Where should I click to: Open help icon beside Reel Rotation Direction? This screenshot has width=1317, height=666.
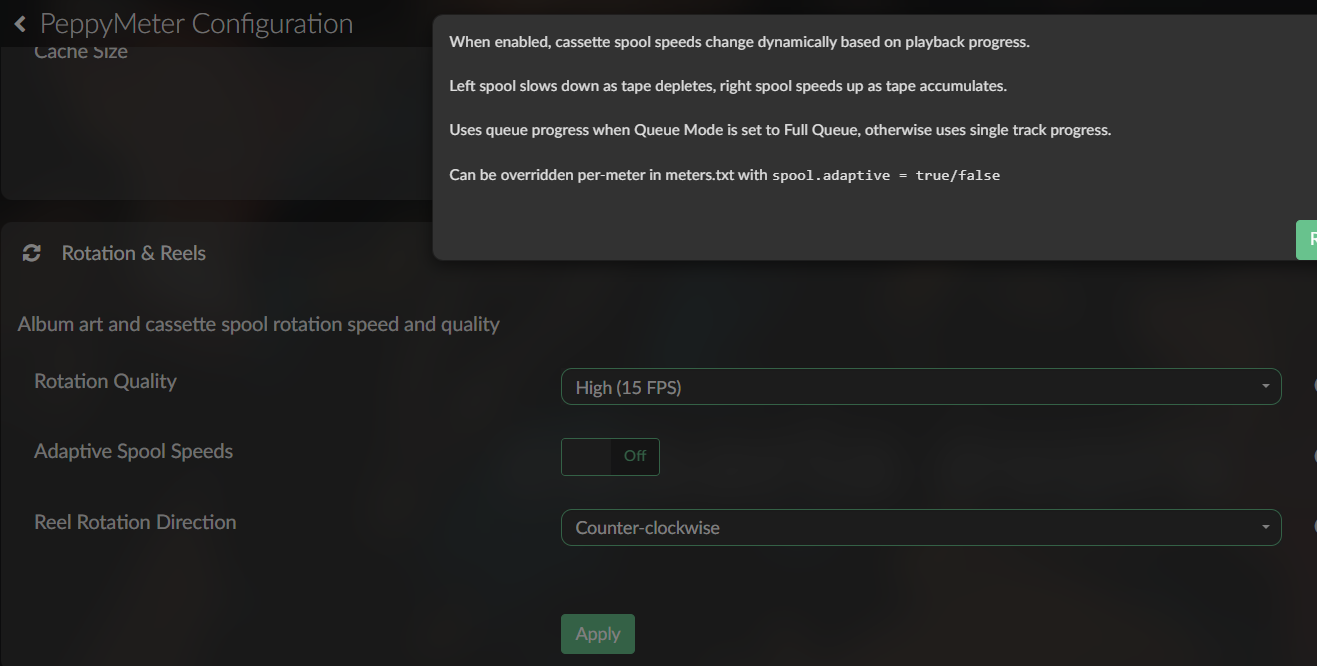pos(1314,527)
